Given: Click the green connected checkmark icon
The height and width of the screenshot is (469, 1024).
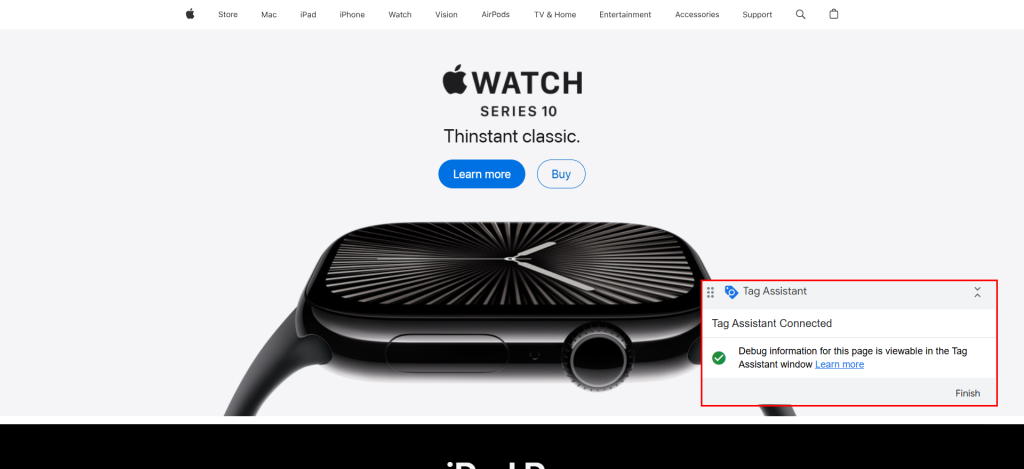Looking at the screenshot, I should 719,358.
